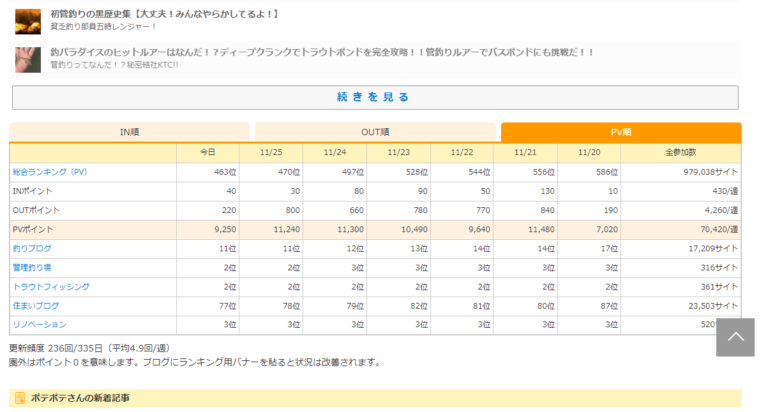The width and height of the screenshot is (768, 412).
Task: Click the icon beside ポテポテさんの新着記事 heading
Action: 22,398
